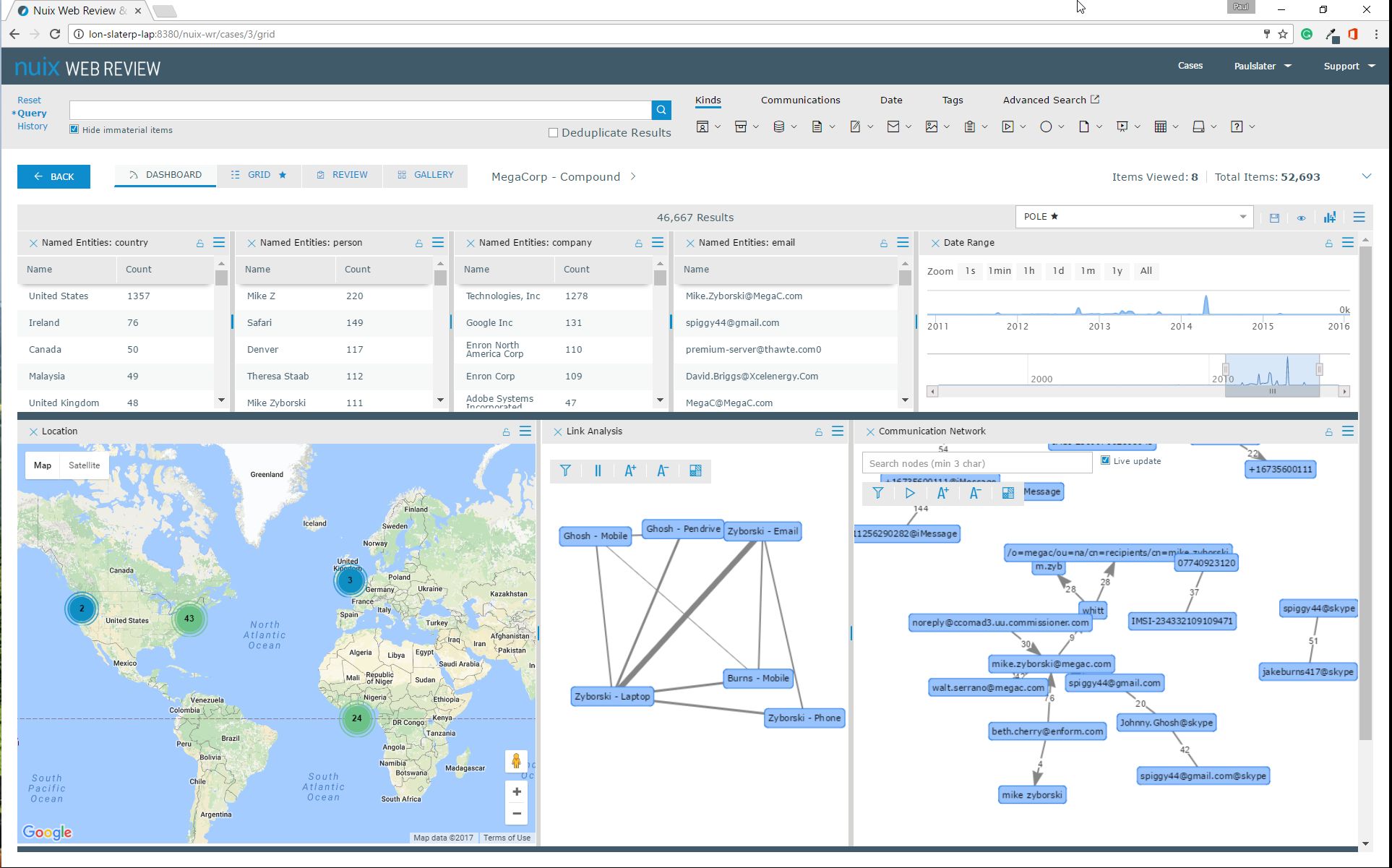Toggle lock on Communication Network widget

click(1329, 432)
